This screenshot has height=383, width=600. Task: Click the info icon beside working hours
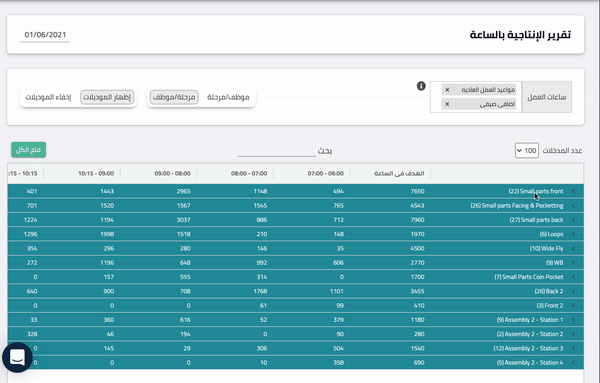(x=421, y=86)
